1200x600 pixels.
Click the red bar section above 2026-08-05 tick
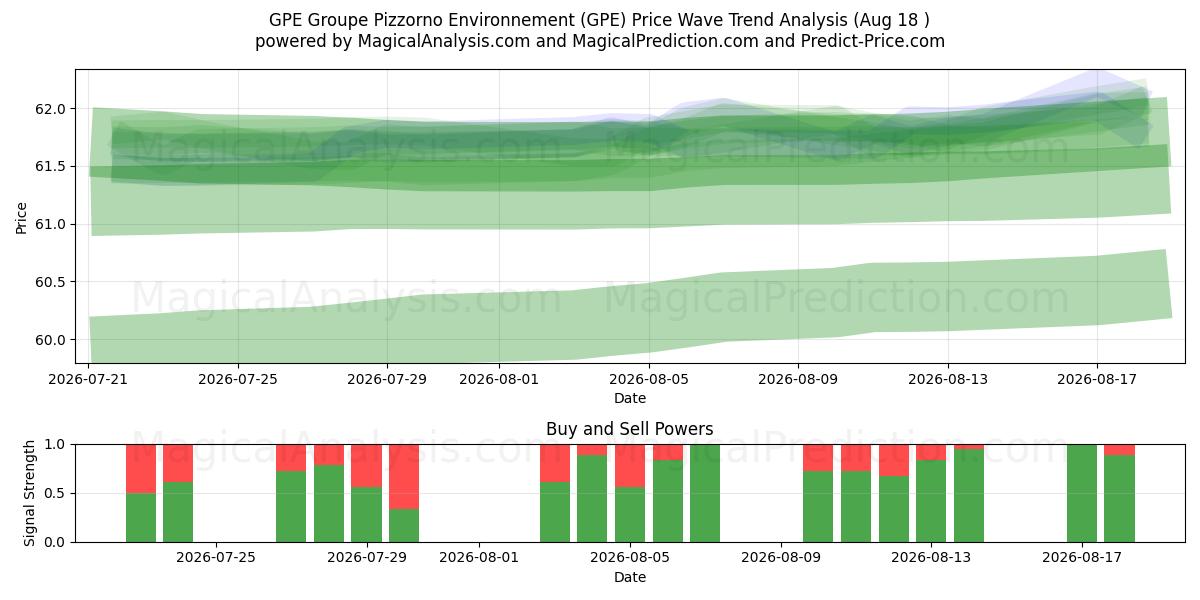point(630,466)
